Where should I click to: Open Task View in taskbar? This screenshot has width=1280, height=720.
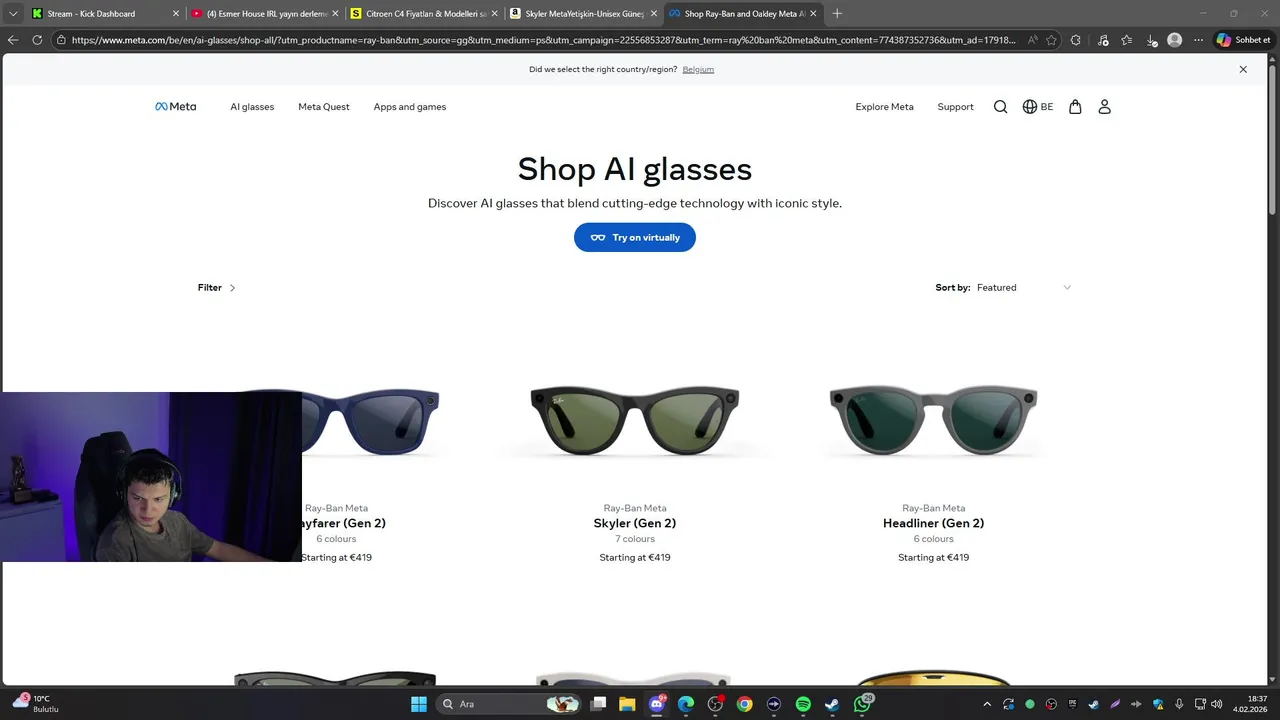(x=598, y=704)
